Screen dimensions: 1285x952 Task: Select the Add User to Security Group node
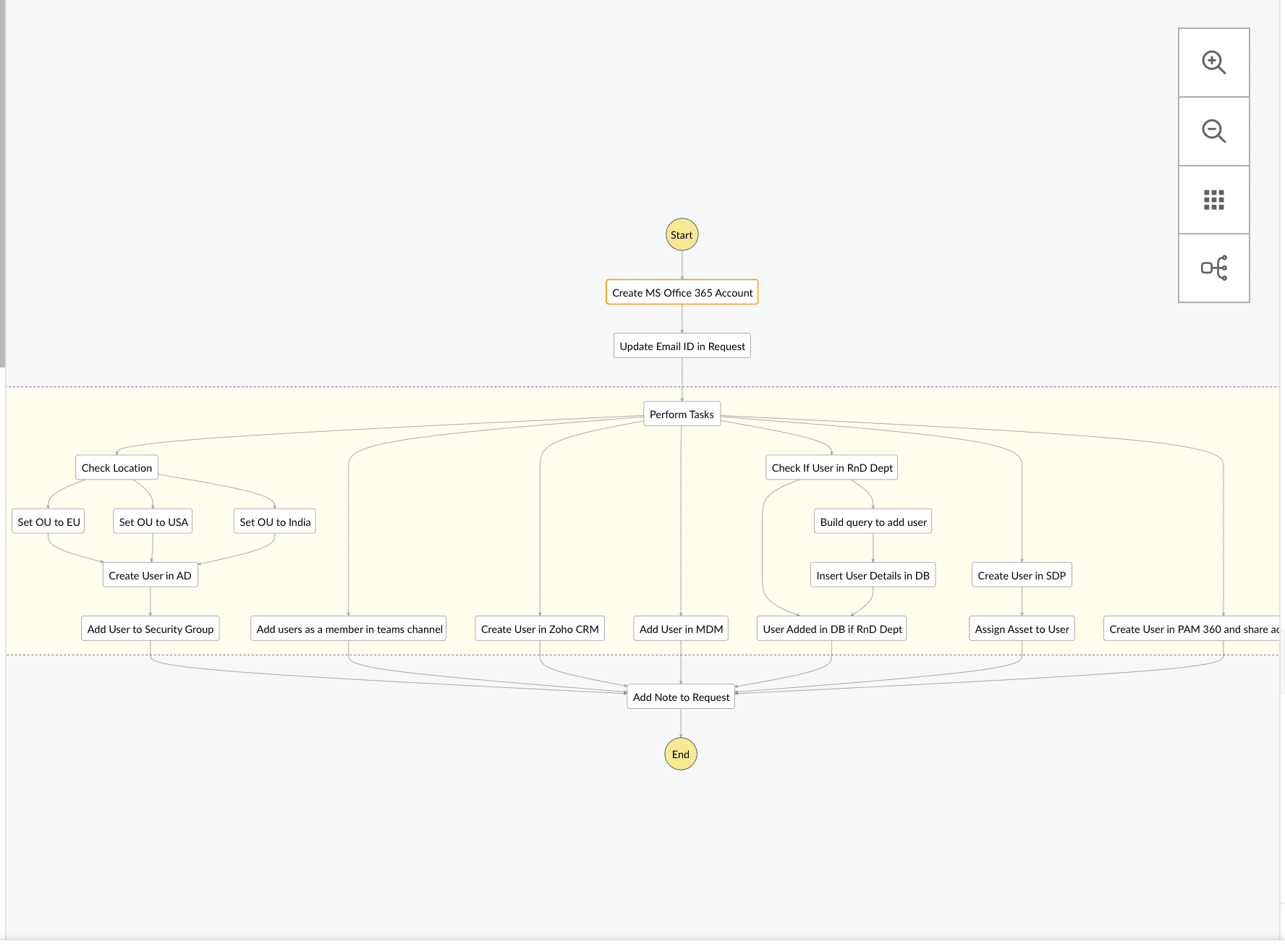click(150, 629)
